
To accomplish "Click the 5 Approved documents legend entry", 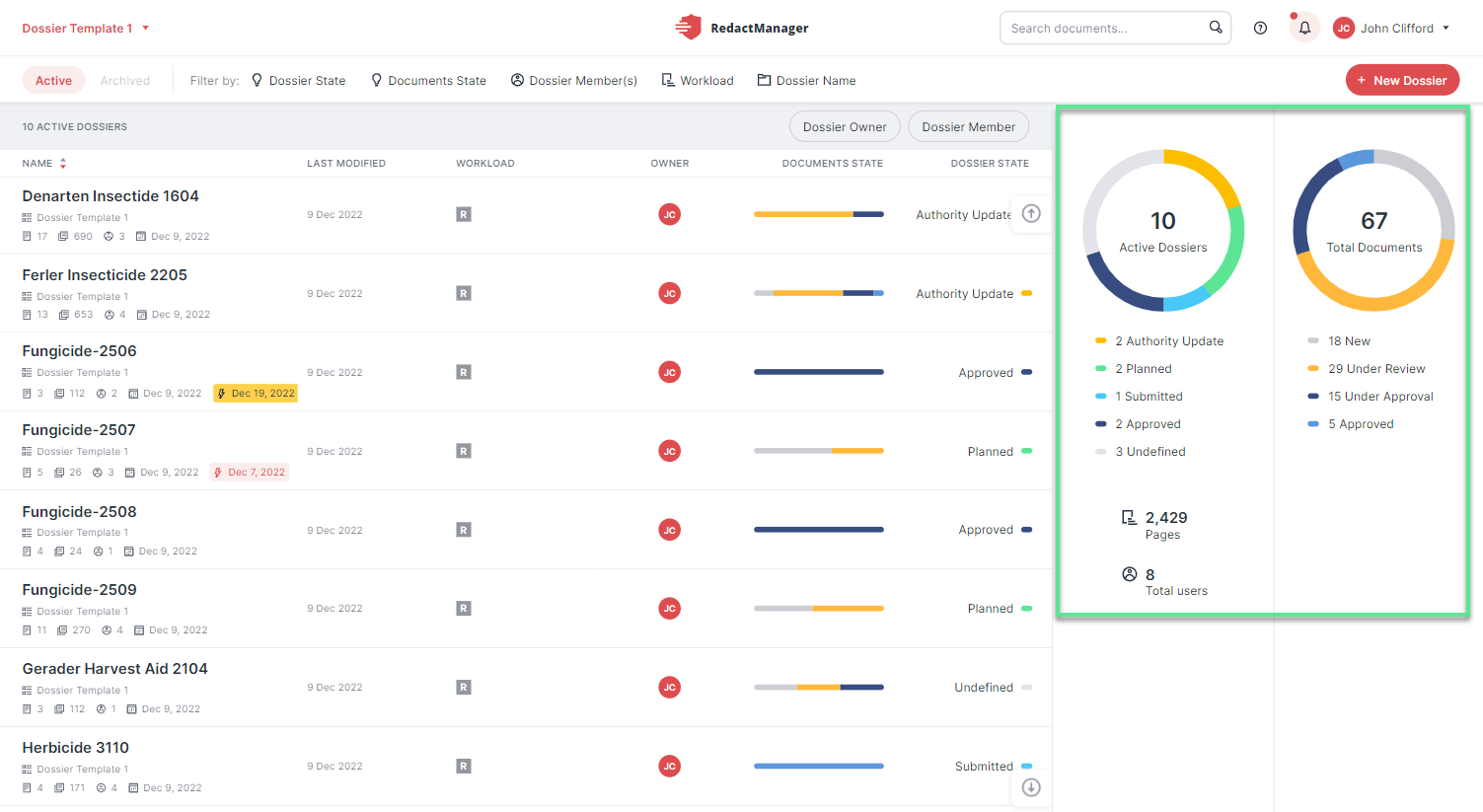I will tap(1351, 423).
